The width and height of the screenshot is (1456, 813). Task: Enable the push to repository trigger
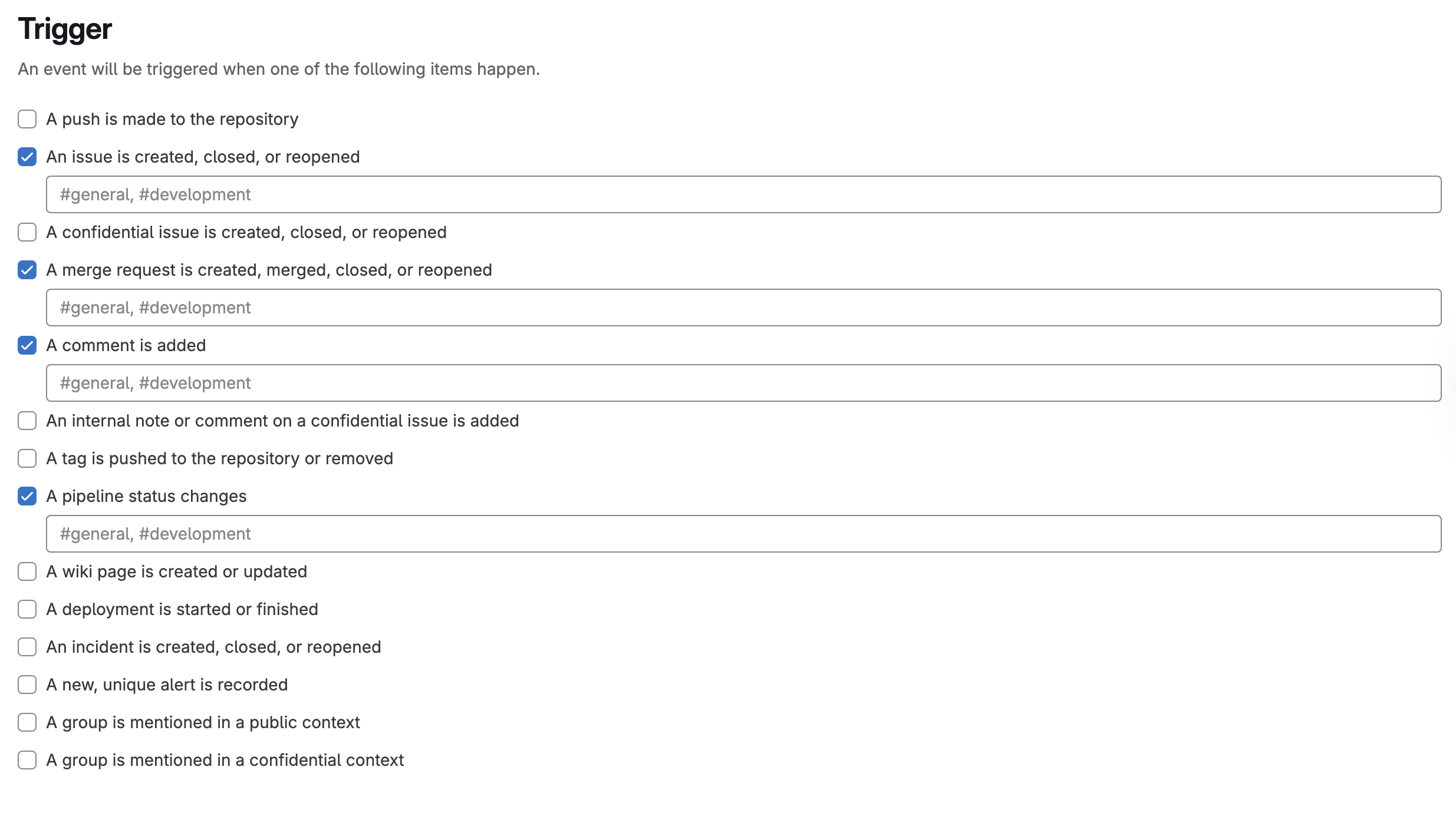click(x=27, y=119)
